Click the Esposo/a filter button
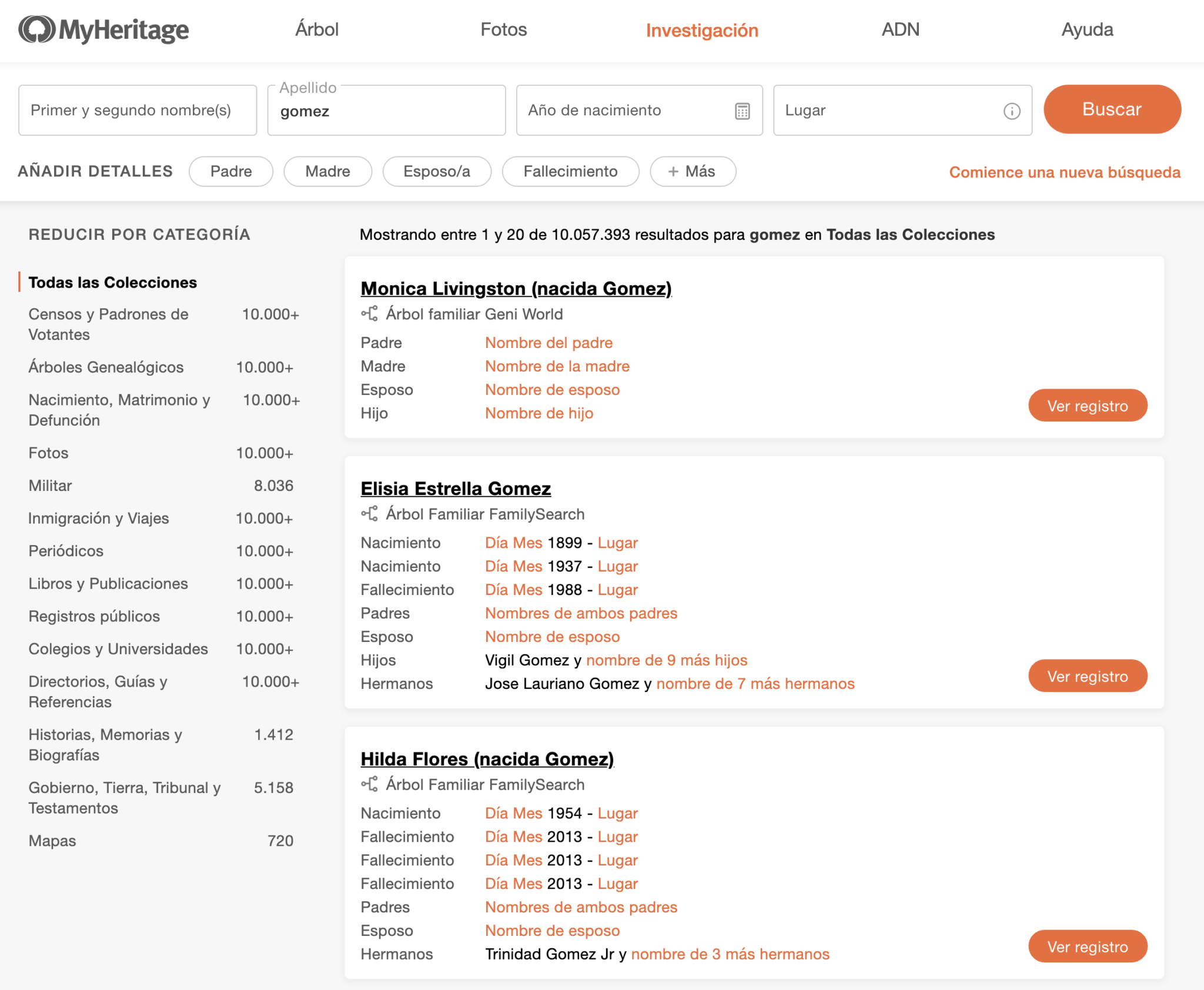 [x=436, y=171]
